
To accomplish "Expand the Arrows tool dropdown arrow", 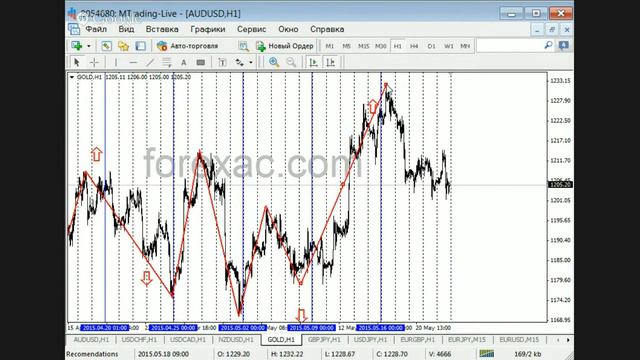I will [251, 63].
